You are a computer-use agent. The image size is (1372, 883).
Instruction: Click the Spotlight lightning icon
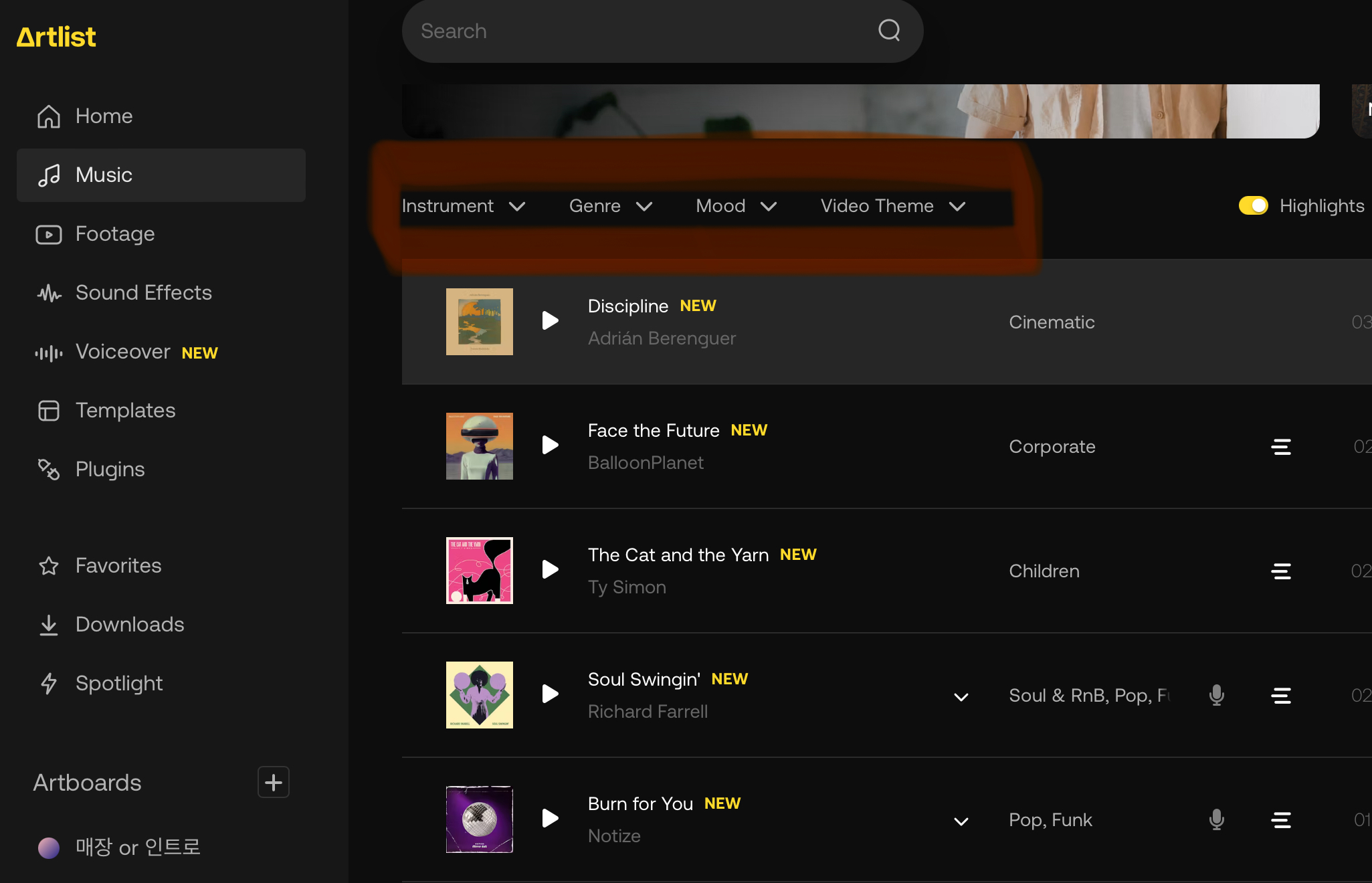49,684
